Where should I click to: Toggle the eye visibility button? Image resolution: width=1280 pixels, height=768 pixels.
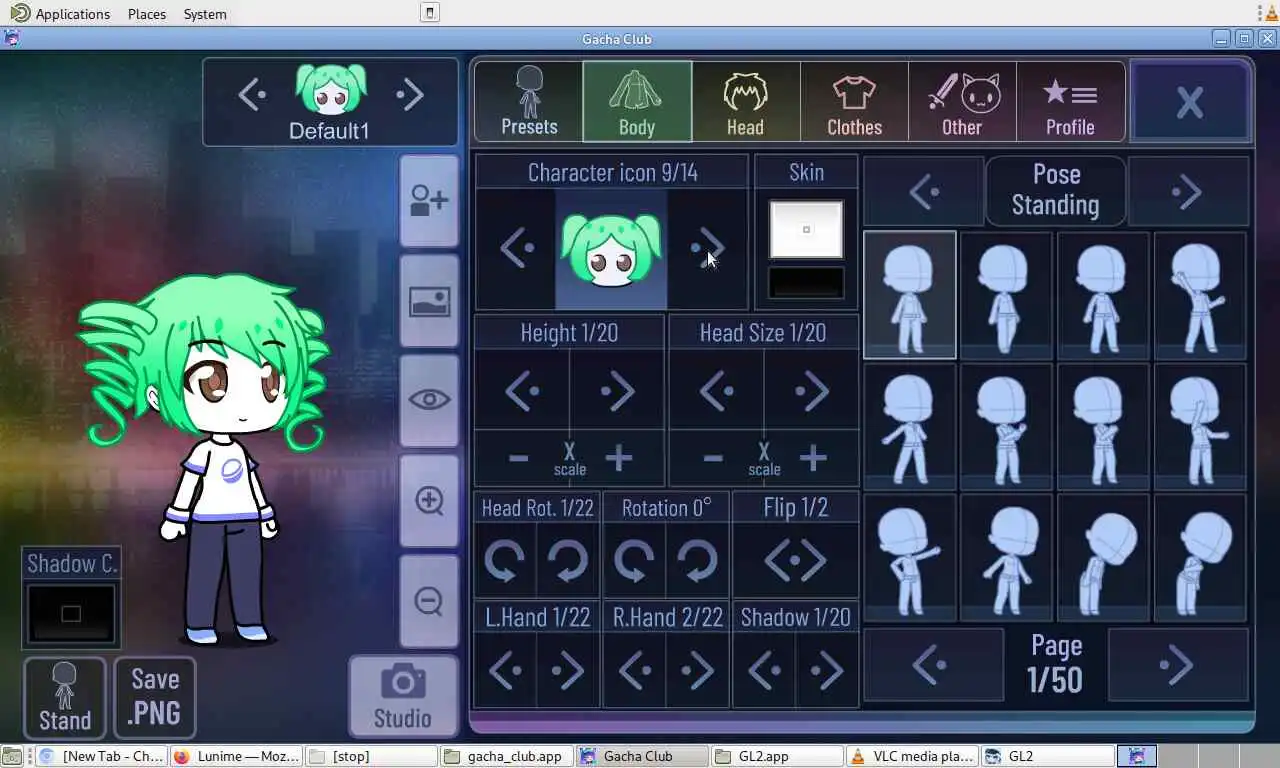pos(429,400)
